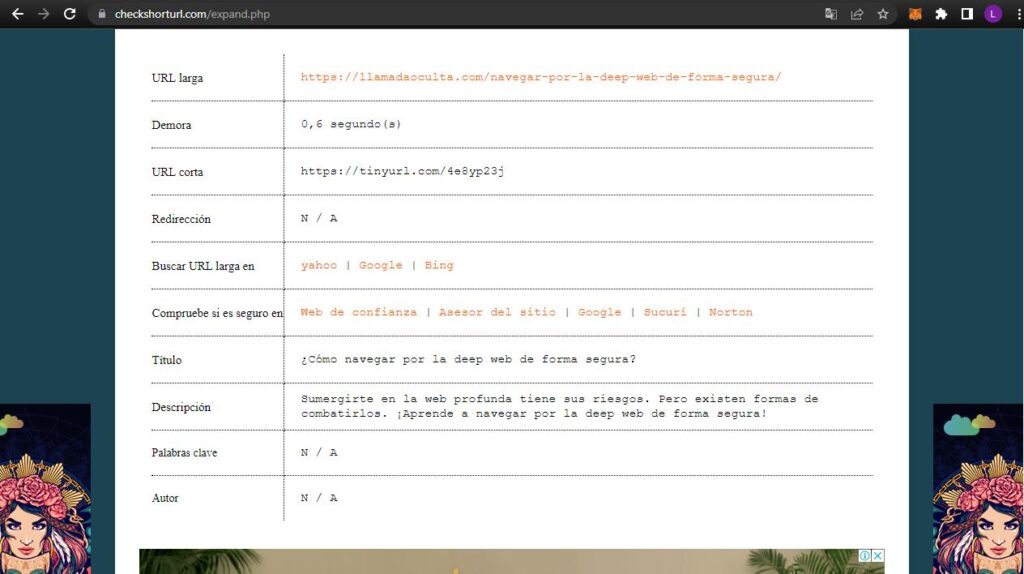Search the long URL on Bing
1024x574 pixels.
tap(438, 265)
